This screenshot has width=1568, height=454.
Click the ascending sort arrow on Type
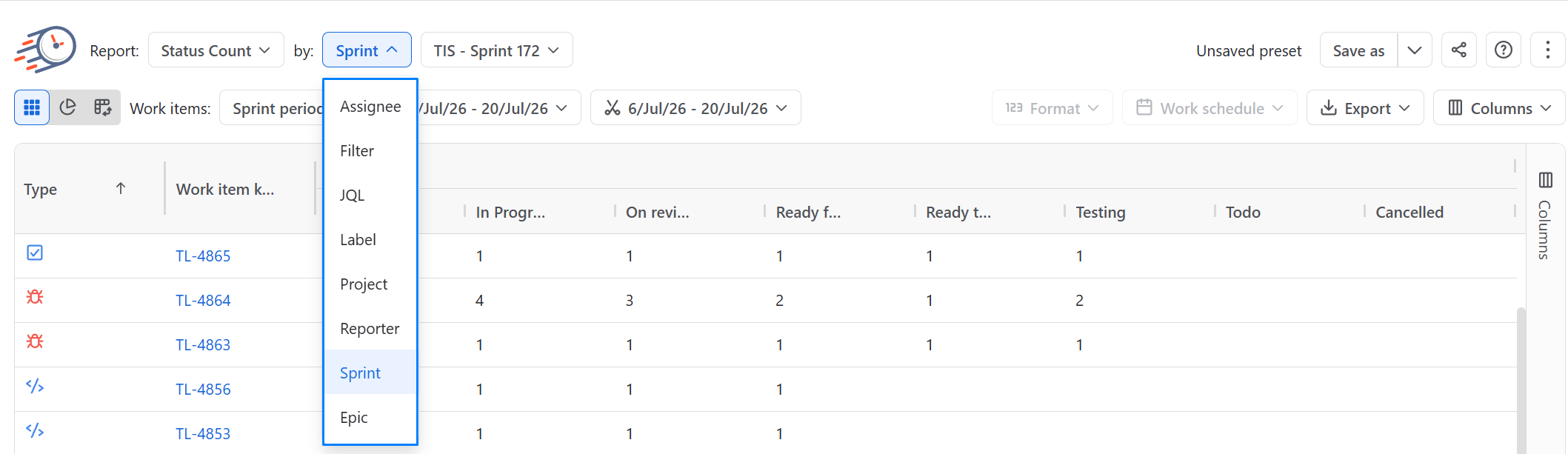point(121,189)
